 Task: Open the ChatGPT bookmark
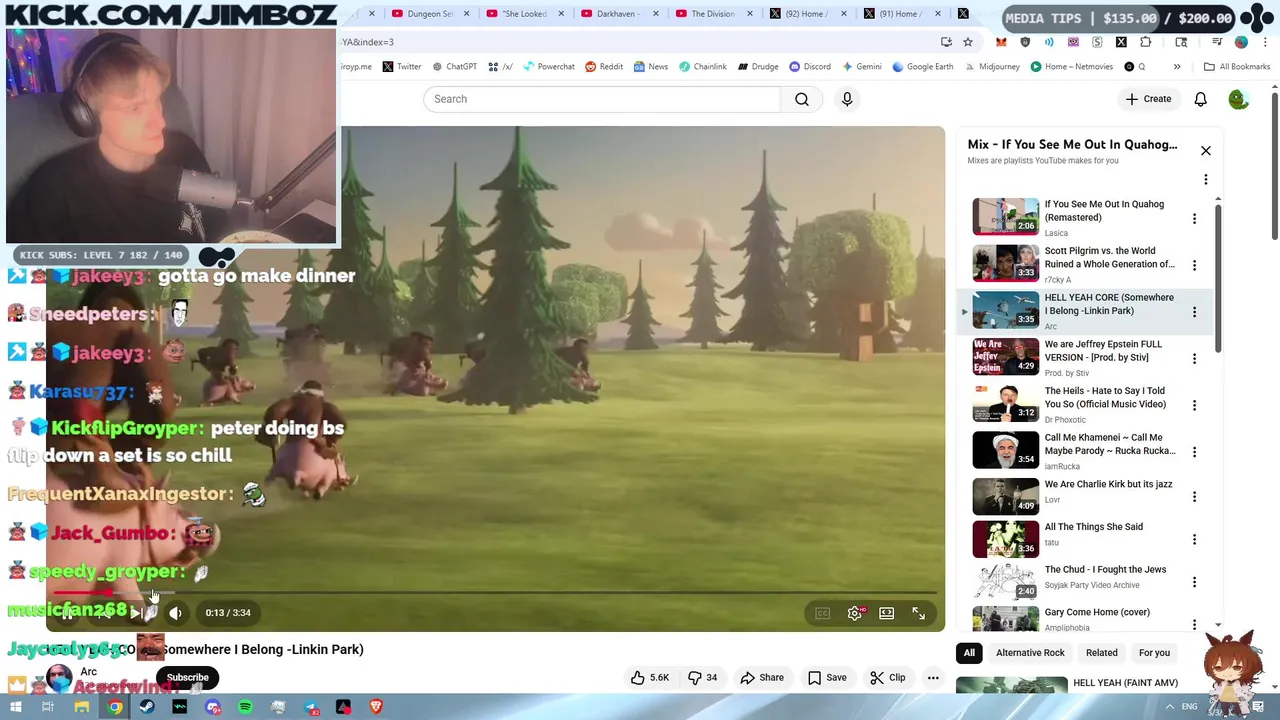pos(455,67)
